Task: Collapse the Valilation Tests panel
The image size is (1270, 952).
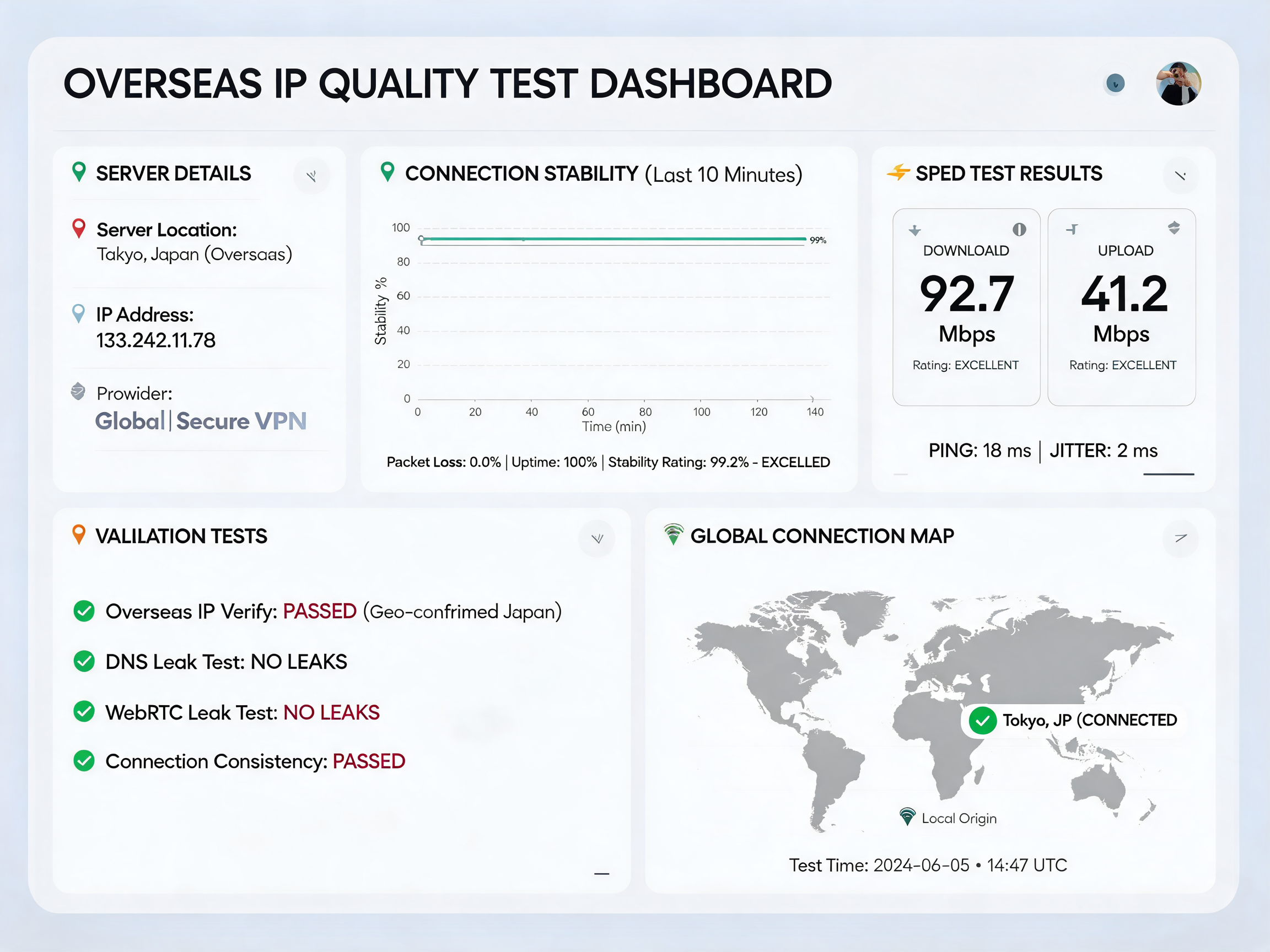Action: point(597,538)
